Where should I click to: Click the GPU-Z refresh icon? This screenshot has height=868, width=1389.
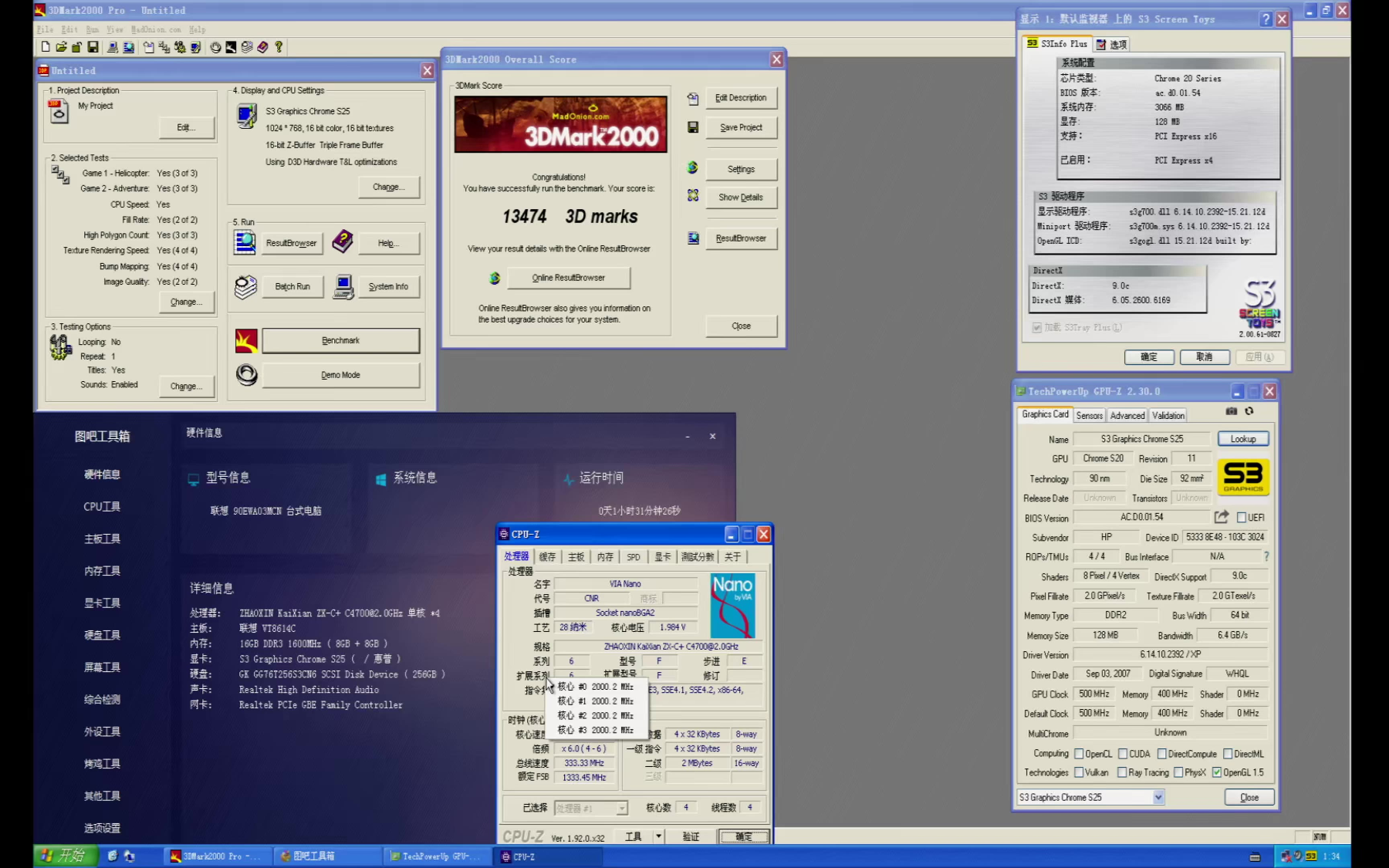pyautogui.click(x=1249, y=412)
